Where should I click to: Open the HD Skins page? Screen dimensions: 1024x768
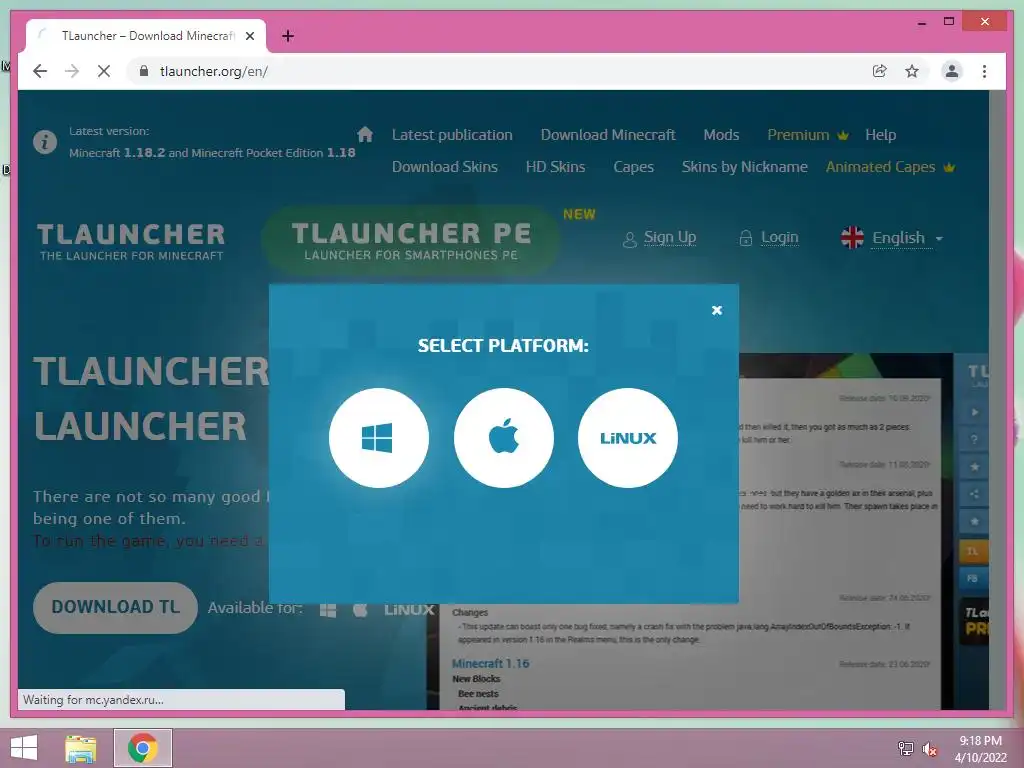point(555,167)
